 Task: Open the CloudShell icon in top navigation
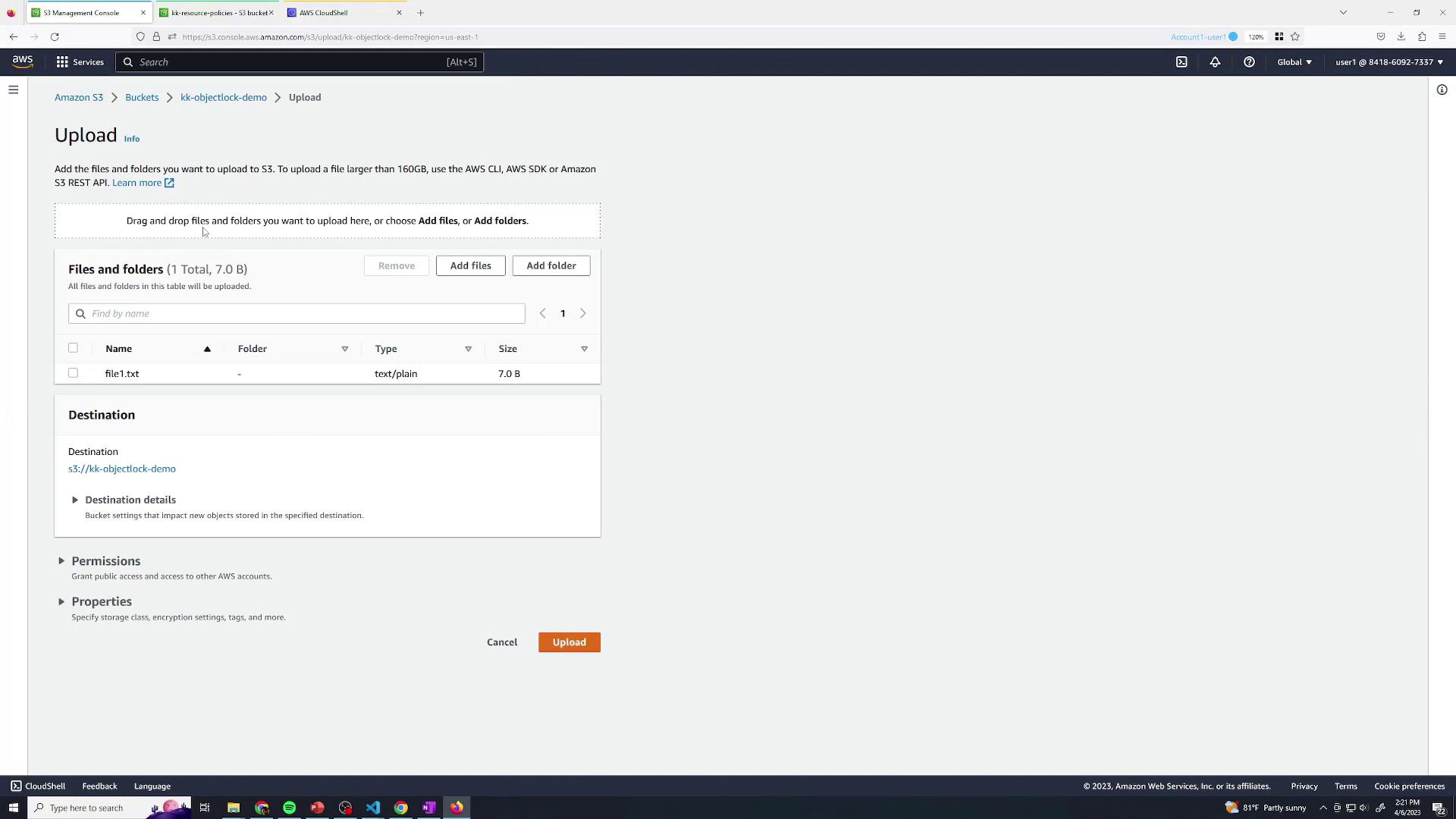click(1181, 62)
